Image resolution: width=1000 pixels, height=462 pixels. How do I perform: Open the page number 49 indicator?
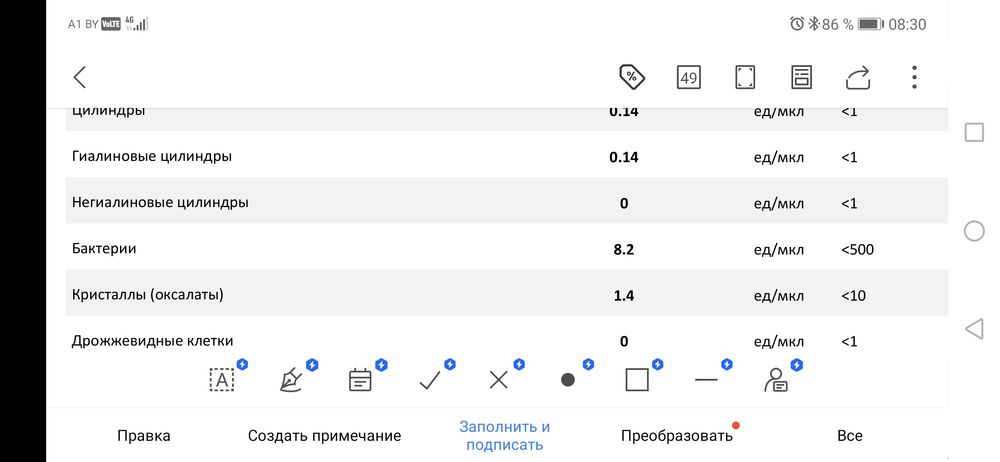[689, 77]
